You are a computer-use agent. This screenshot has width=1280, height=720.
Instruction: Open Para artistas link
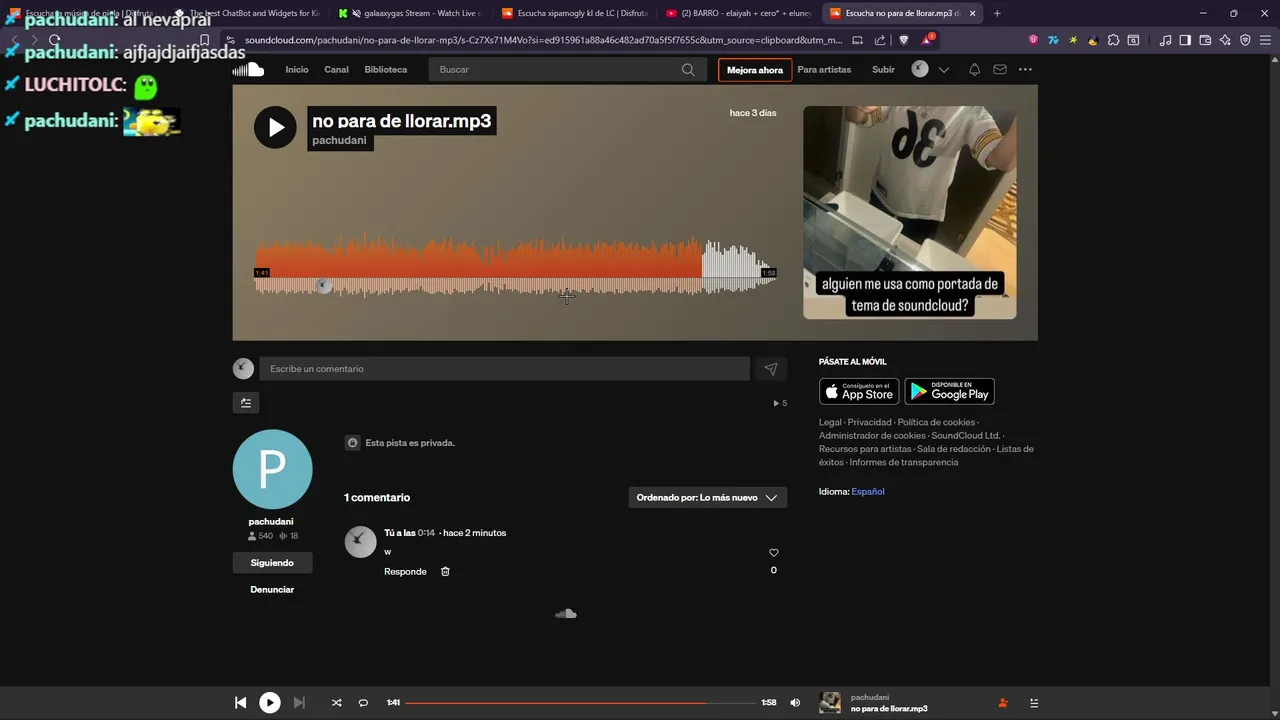click(824, 70)
